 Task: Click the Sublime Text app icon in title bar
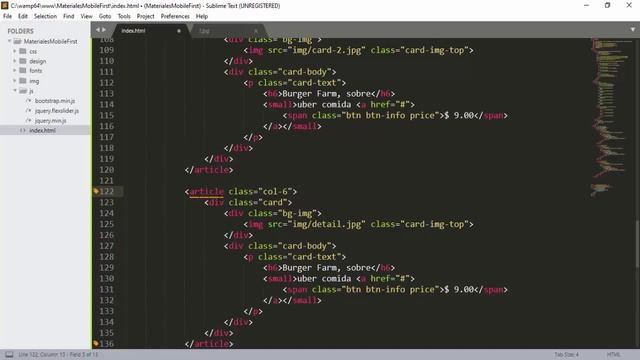(x=5, y=5)
